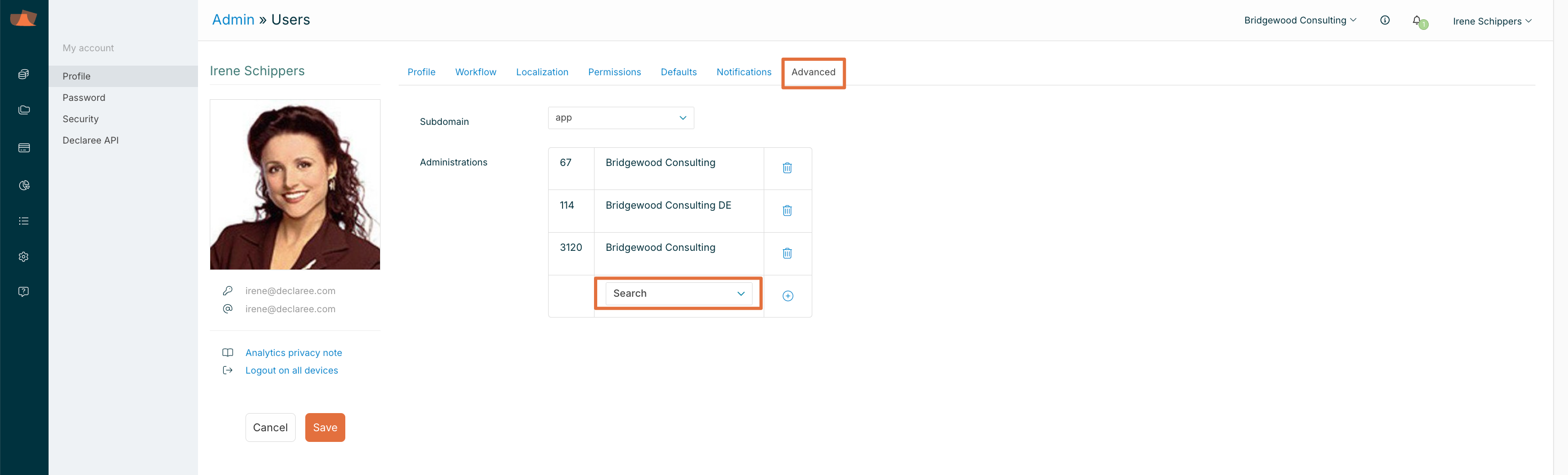This screenshot has height=475, width=1568.
Task: Switch to the Permissions tab
Action: 614,72
